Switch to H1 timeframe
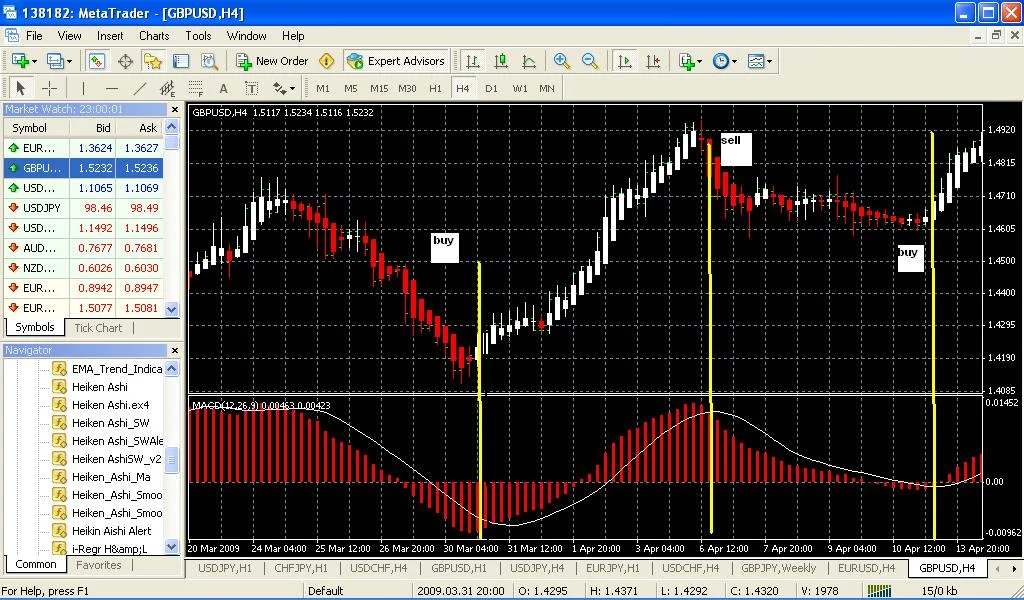This screenshot has width=1024, height=600. tap(435, 88)
